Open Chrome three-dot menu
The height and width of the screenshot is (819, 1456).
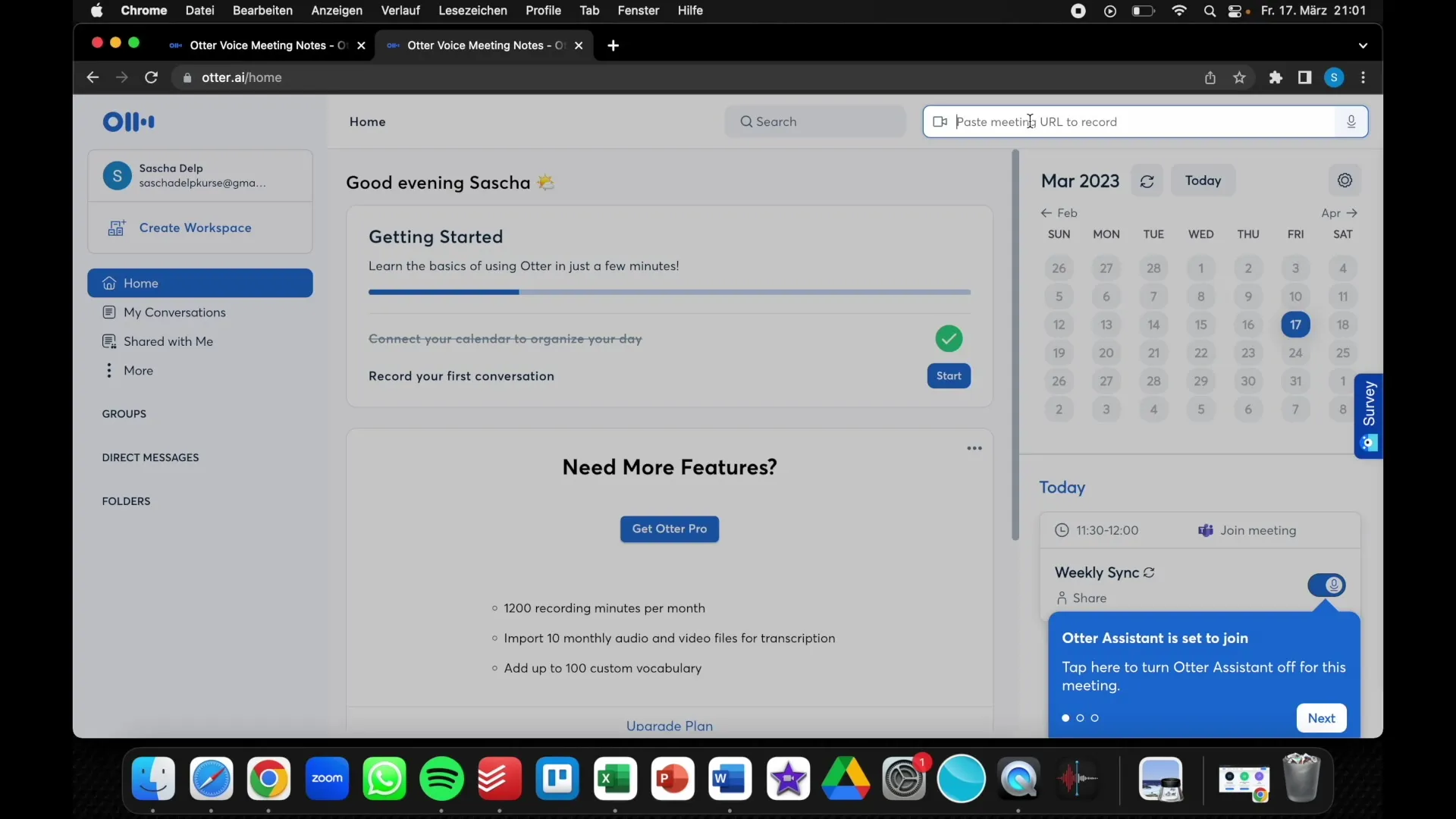pyautogui.click(x=1363, y=77)
